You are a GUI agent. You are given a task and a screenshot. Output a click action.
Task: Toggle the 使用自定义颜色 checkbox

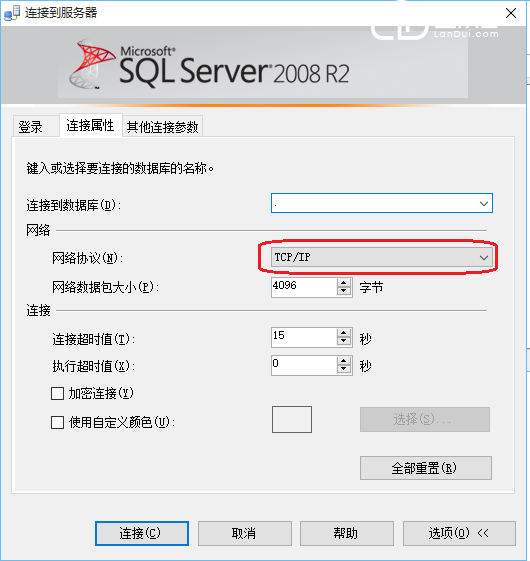[58, 422]
